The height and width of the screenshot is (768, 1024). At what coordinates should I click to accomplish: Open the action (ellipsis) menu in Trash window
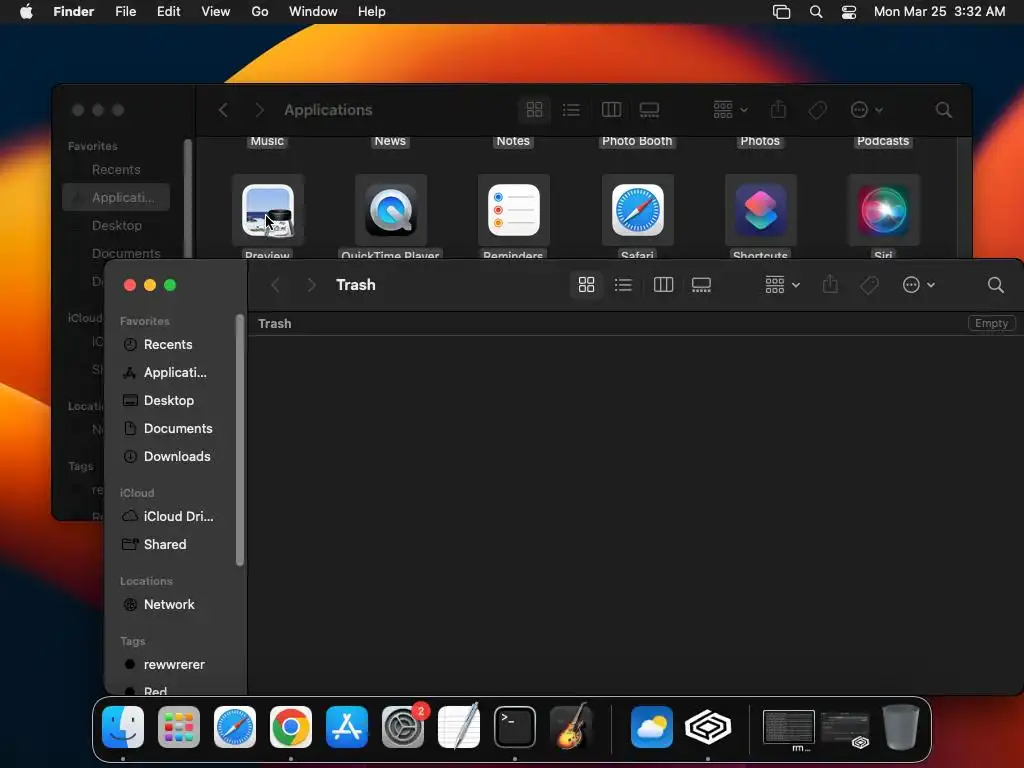pyautogui.click(x=918, y=285)
